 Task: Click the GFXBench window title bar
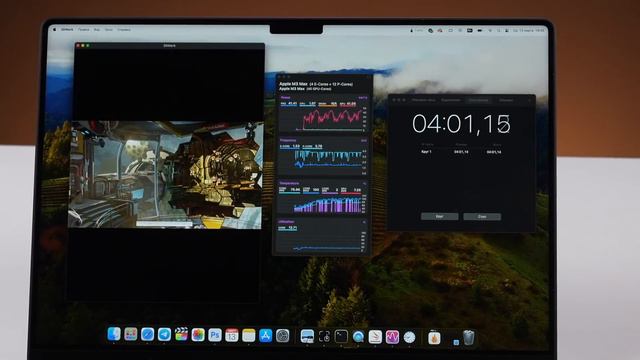pos(170,45)
